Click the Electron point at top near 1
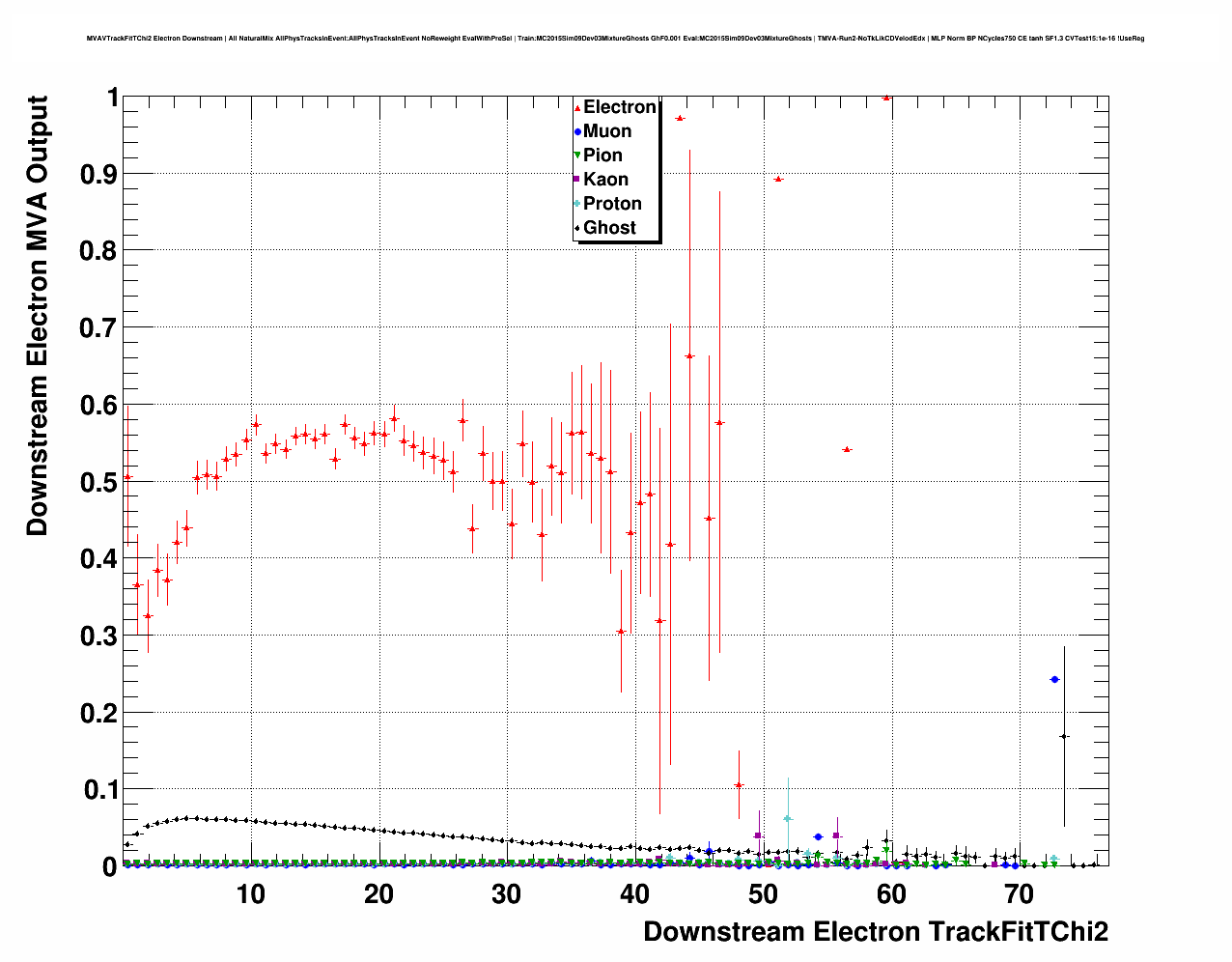The height and width of the screenshot is (962, 1232). click(x=886, y=98)
